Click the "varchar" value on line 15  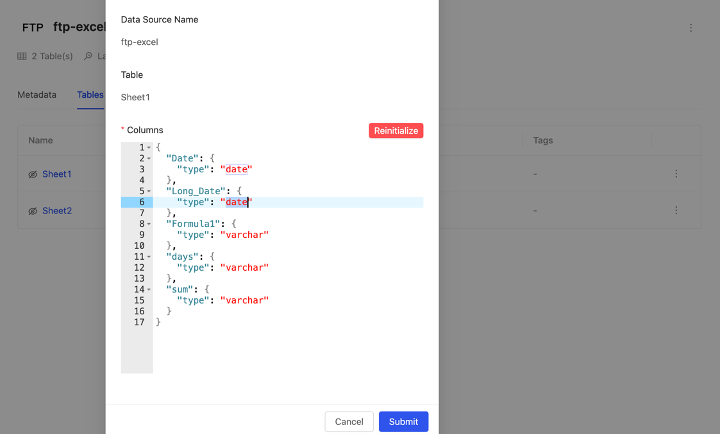tap(244, 300)
